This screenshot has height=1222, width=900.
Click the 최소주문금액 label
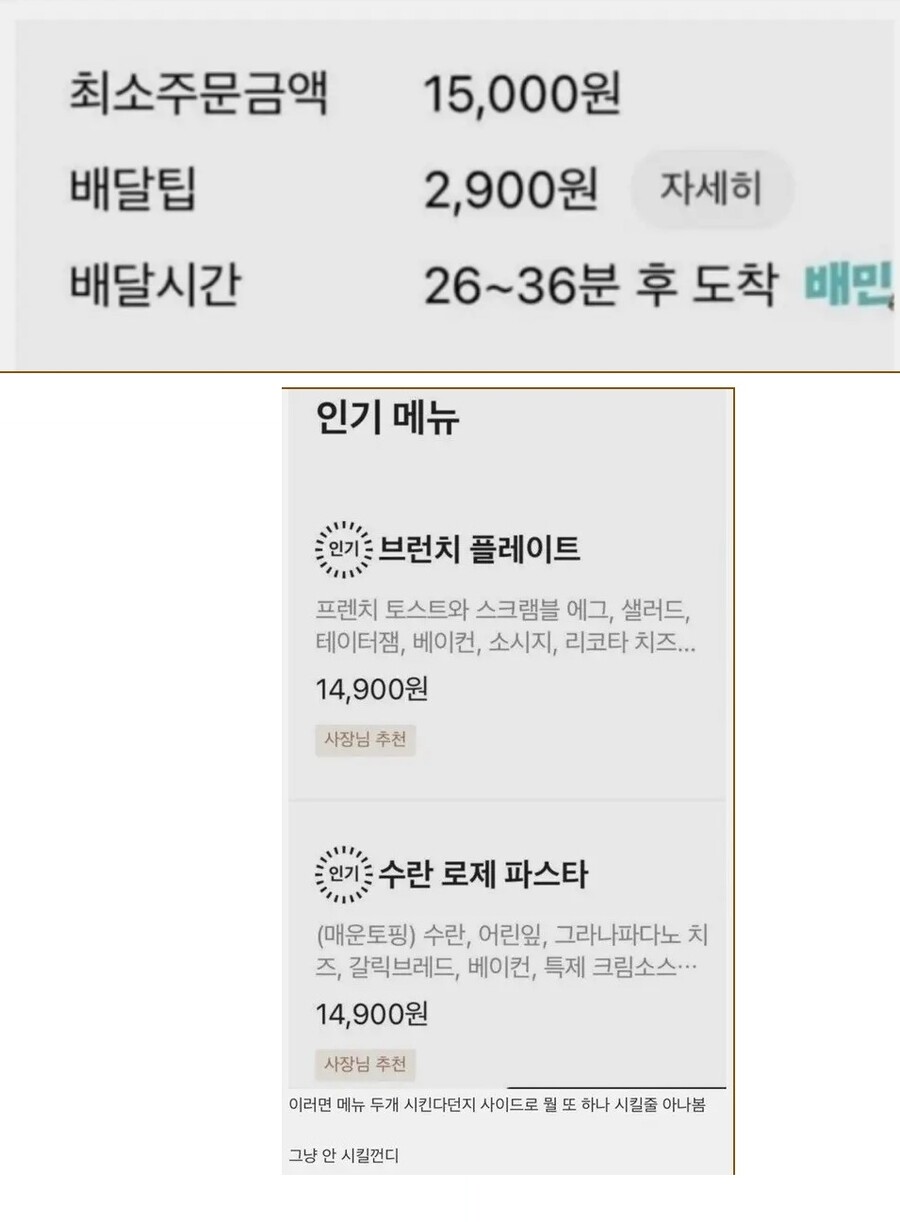(198, 95)
